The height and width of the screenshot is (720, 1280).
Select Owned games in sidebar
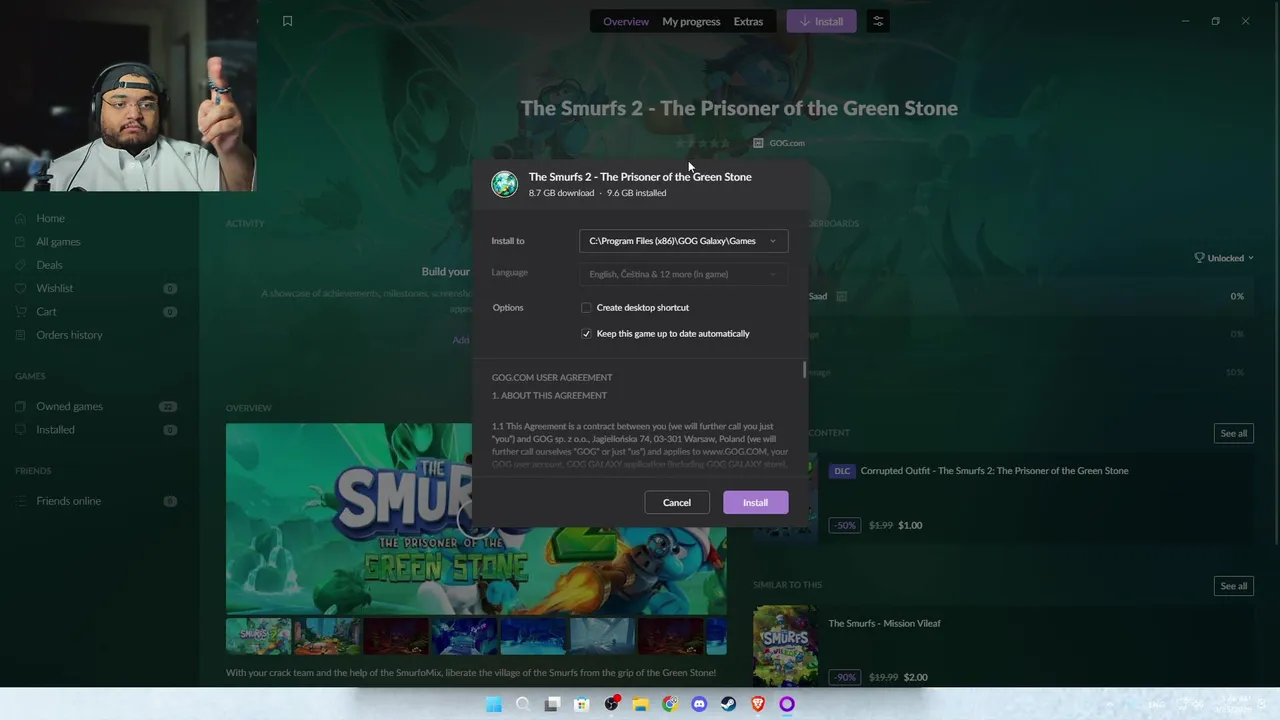point(69,406)
